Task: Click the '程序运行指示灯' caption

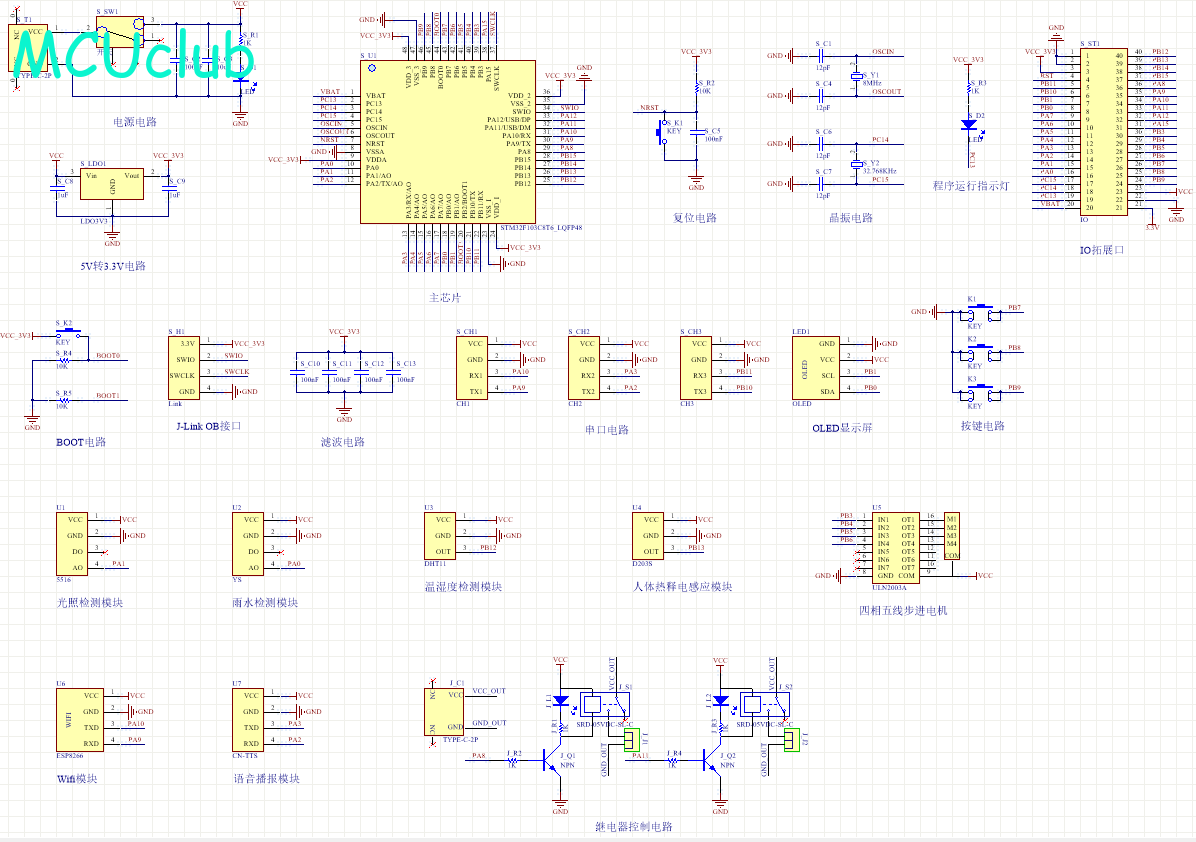Action: coord(971,185)
